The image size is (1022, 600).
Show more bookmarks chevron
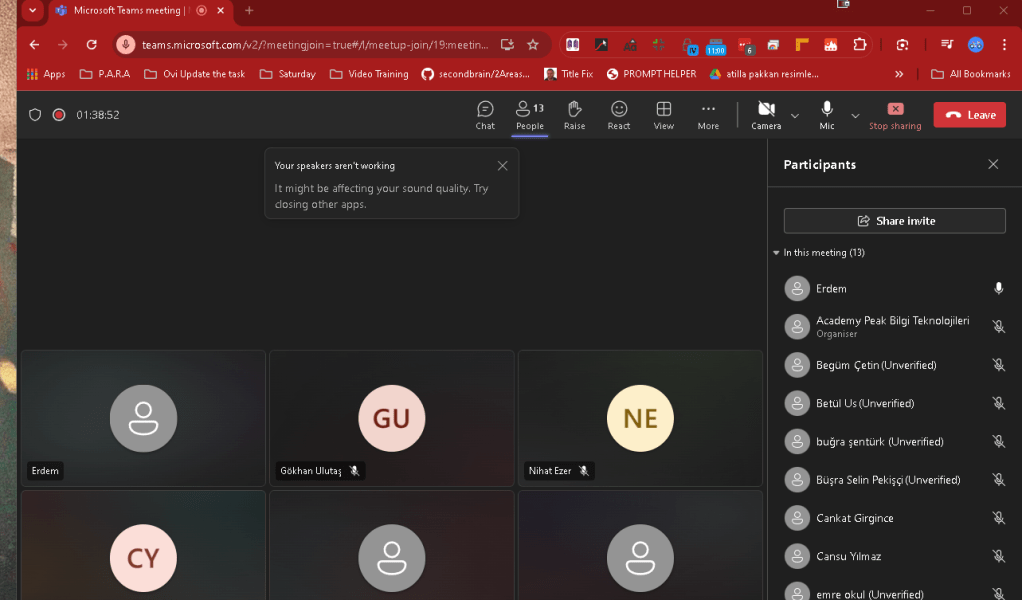coord(899,74)
